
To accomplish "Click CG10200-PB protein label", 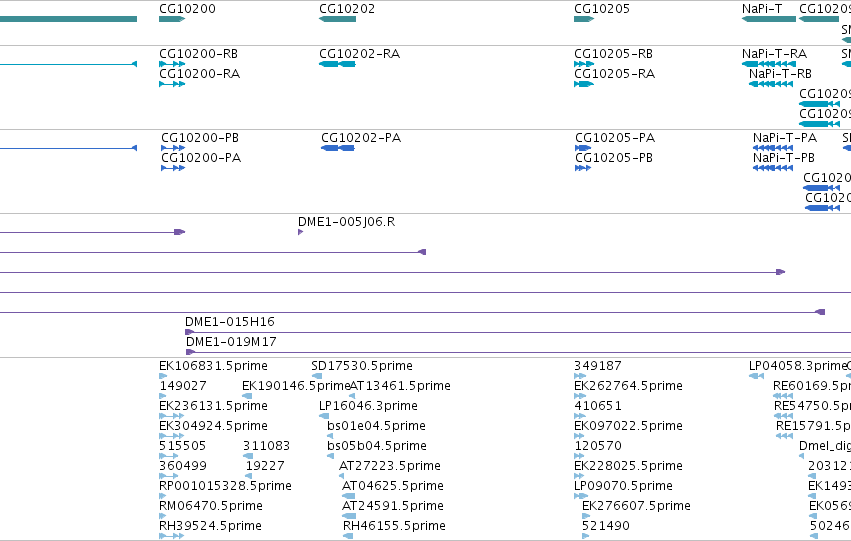I will [x=200, y=138].
